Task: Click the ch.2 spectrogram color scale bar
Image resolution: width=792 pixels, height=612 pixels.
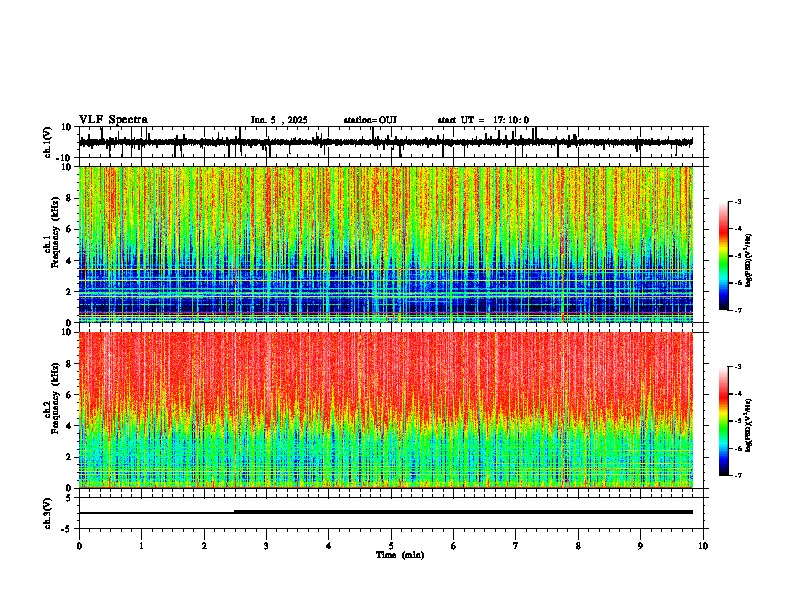Action: click(x=724, y=421)
